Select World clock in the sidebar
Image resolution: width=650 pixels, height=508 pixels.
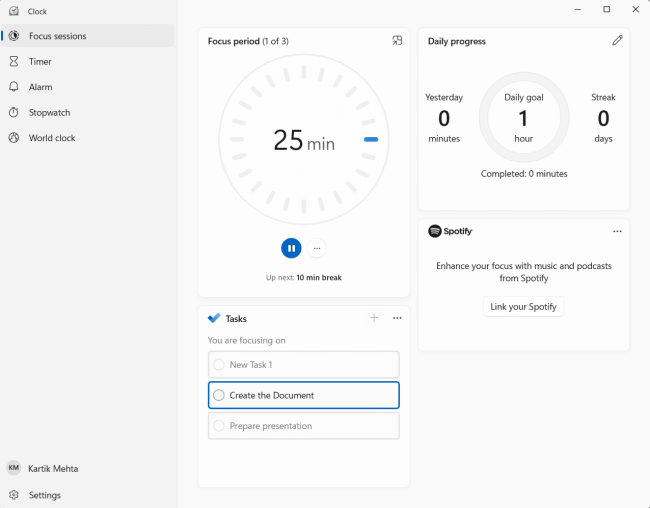(87, 138)
